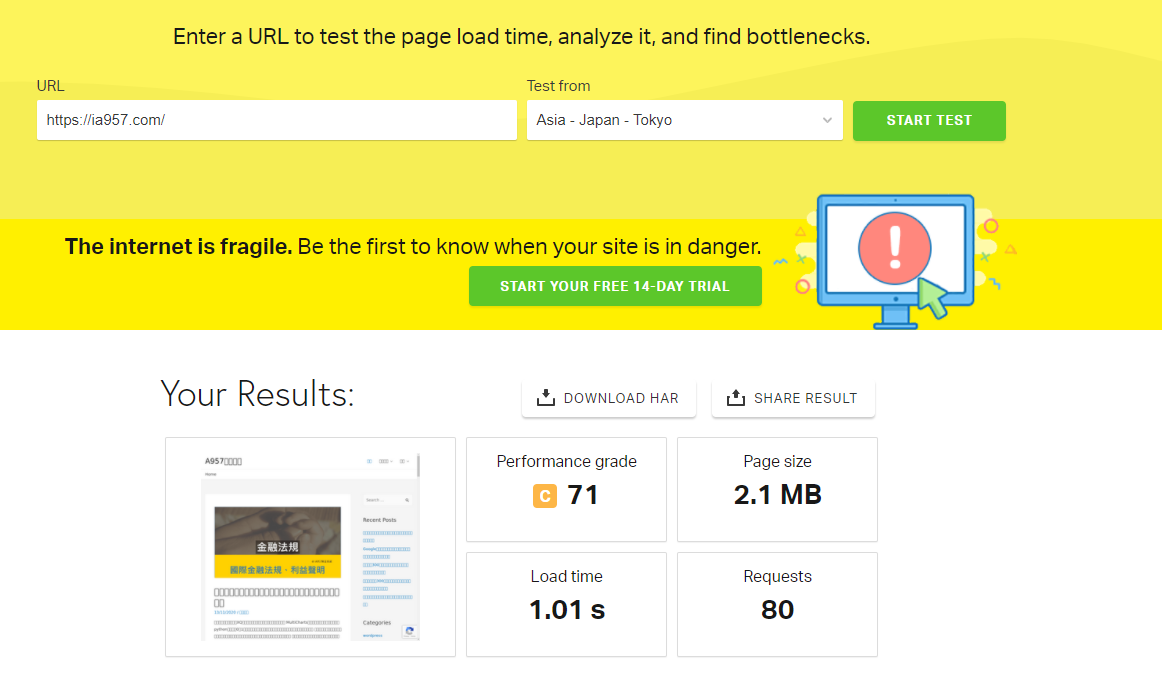Click the download icon beside DOWNLOAD HAR
This screenshot has width=1162, height=696.
pos(546,398)
